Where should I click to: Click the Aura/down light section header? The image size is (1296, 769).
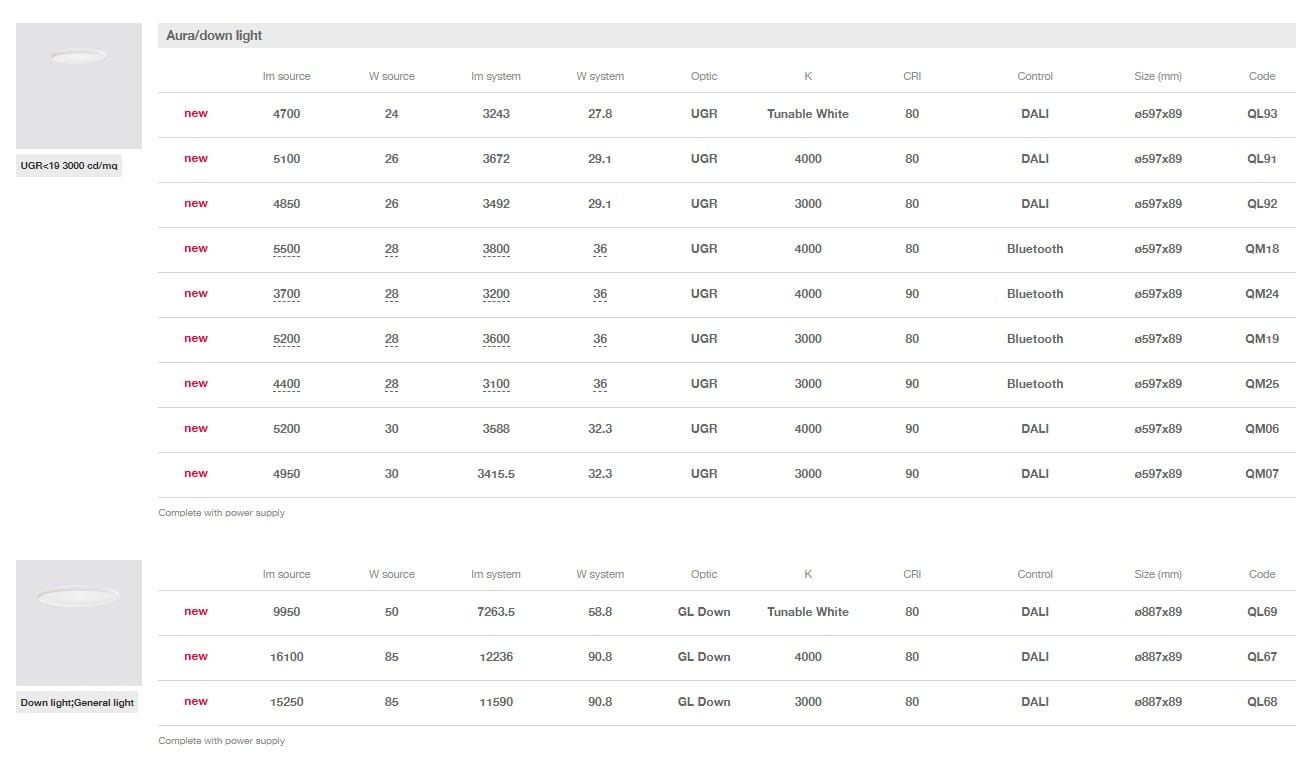point(214,36)
